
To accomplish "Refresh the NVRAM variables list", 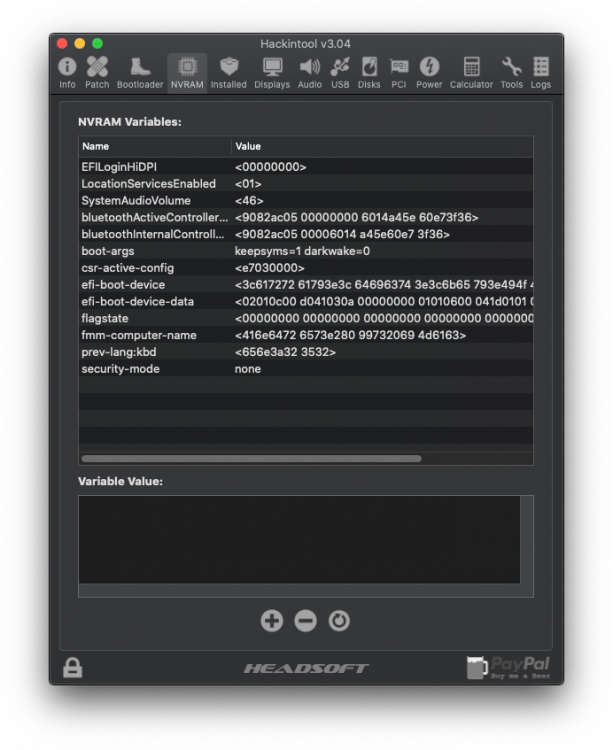I will pos(339,620).
